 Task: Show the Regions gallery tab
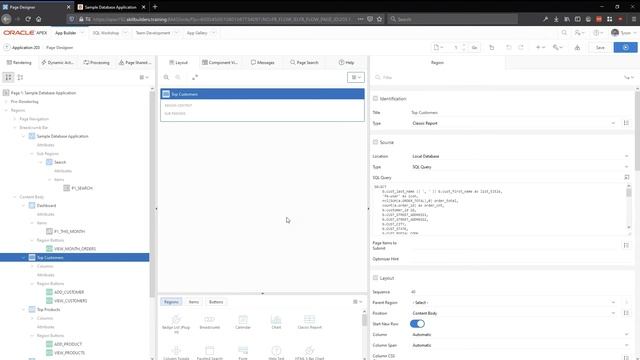pyautogui.click(x=171, y=302)
